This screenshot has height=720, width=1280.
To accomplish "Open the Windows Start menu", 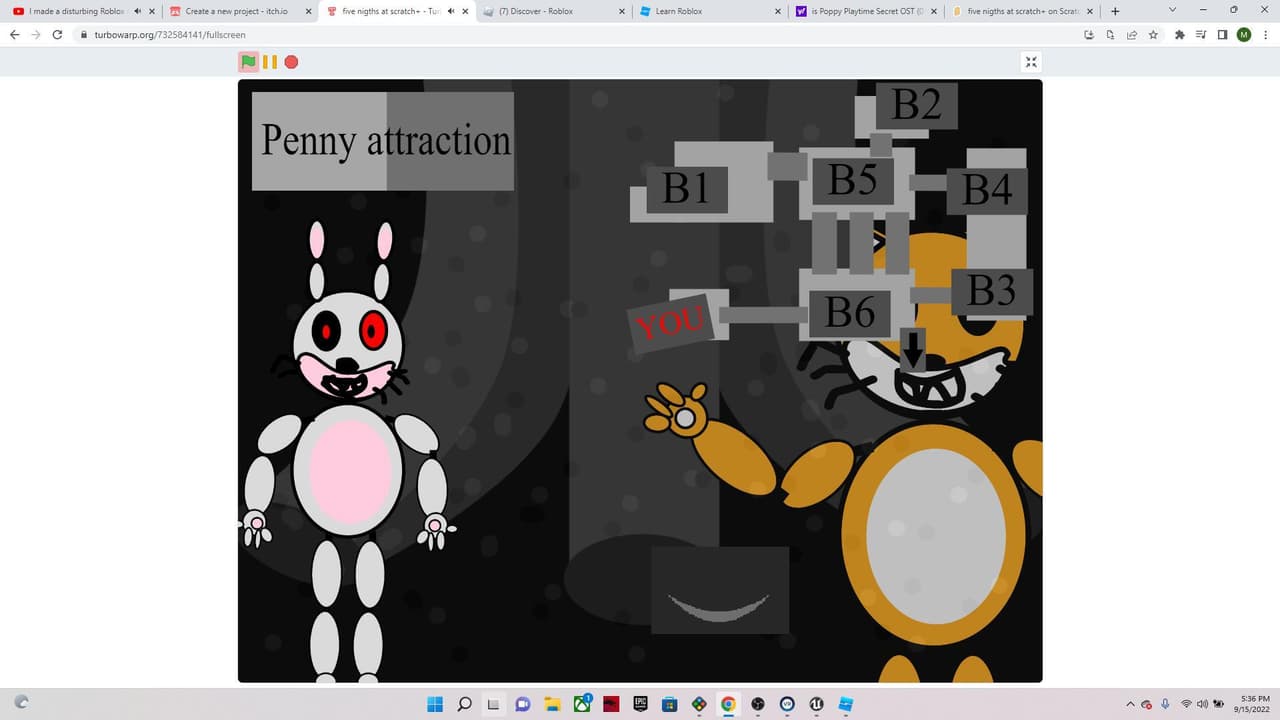I will coord(435,704).
